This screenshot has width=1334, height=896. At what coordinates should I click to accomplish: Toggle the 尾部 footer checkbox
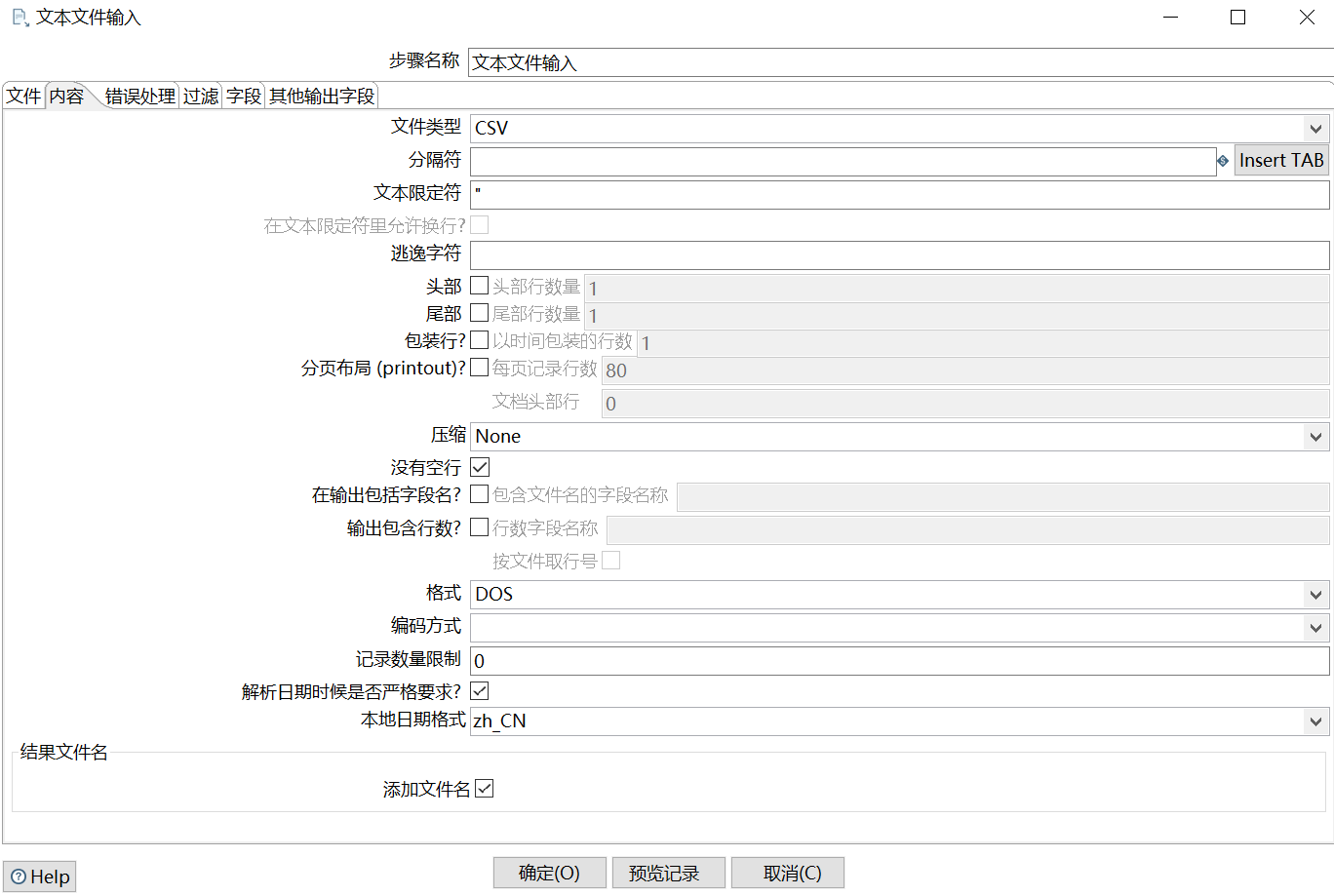[480, 313]
